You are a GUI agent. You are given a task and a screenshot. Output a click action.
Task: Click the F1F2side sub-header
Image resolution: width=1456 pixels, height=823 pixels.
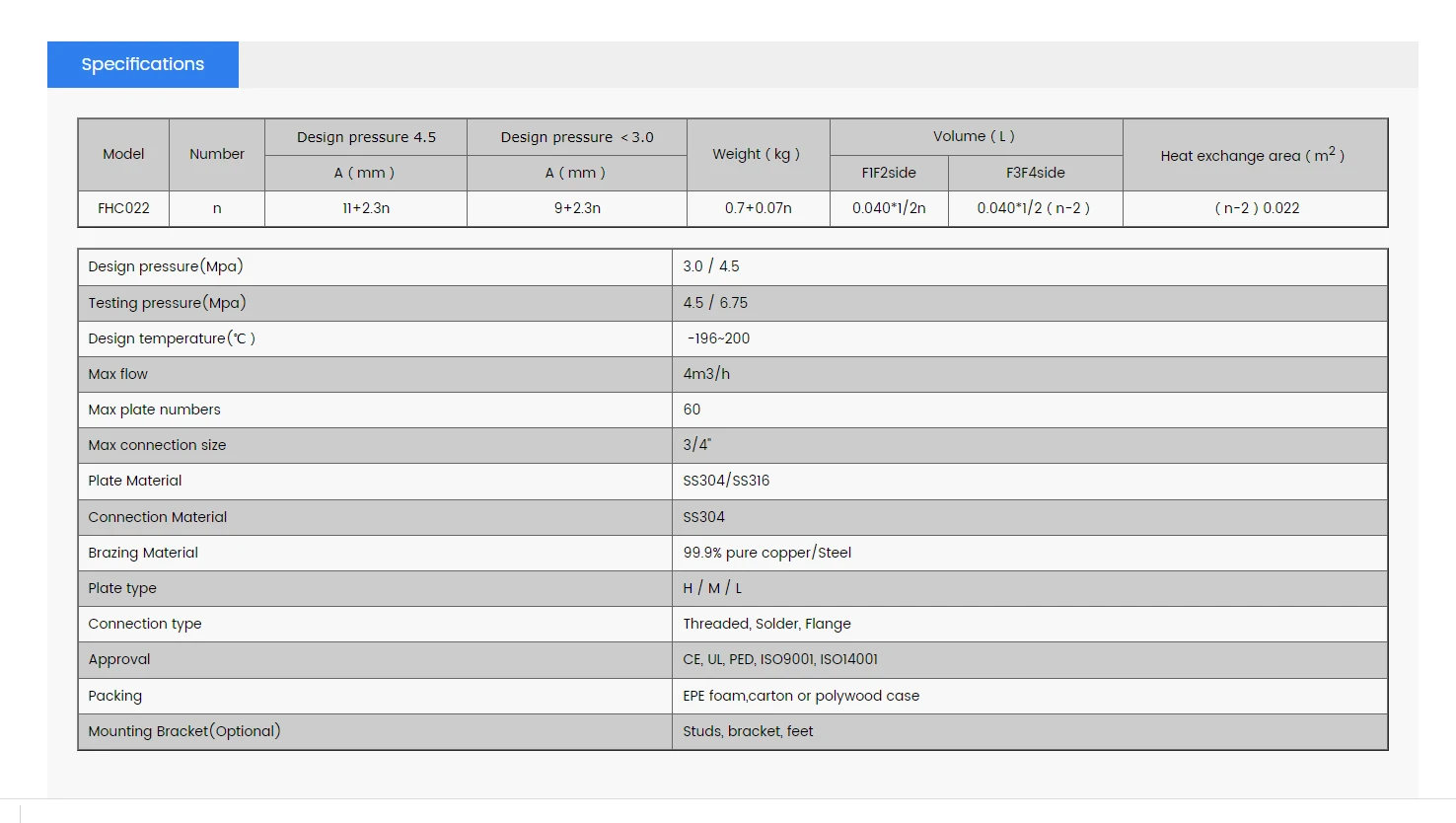pos(889,173)
